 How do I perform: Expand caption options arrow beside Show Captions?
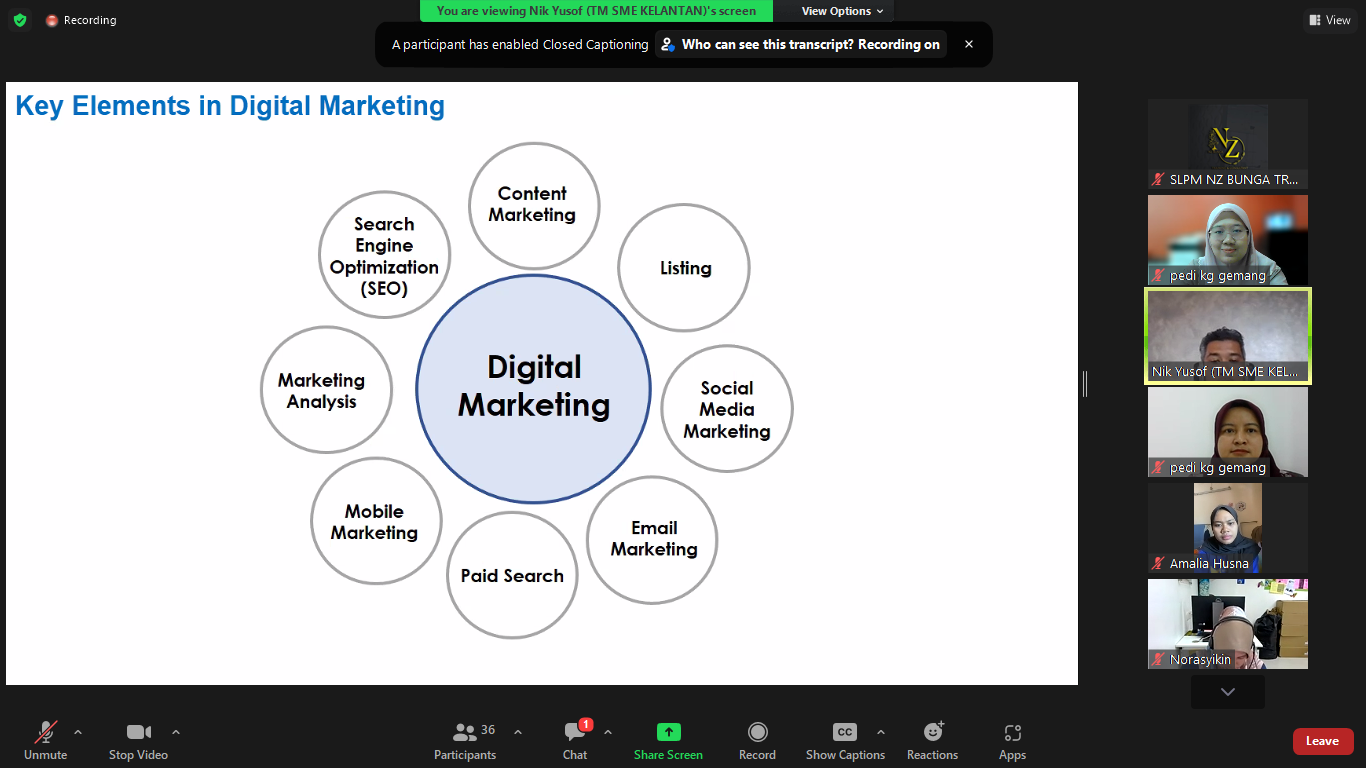tap(880, 731)
